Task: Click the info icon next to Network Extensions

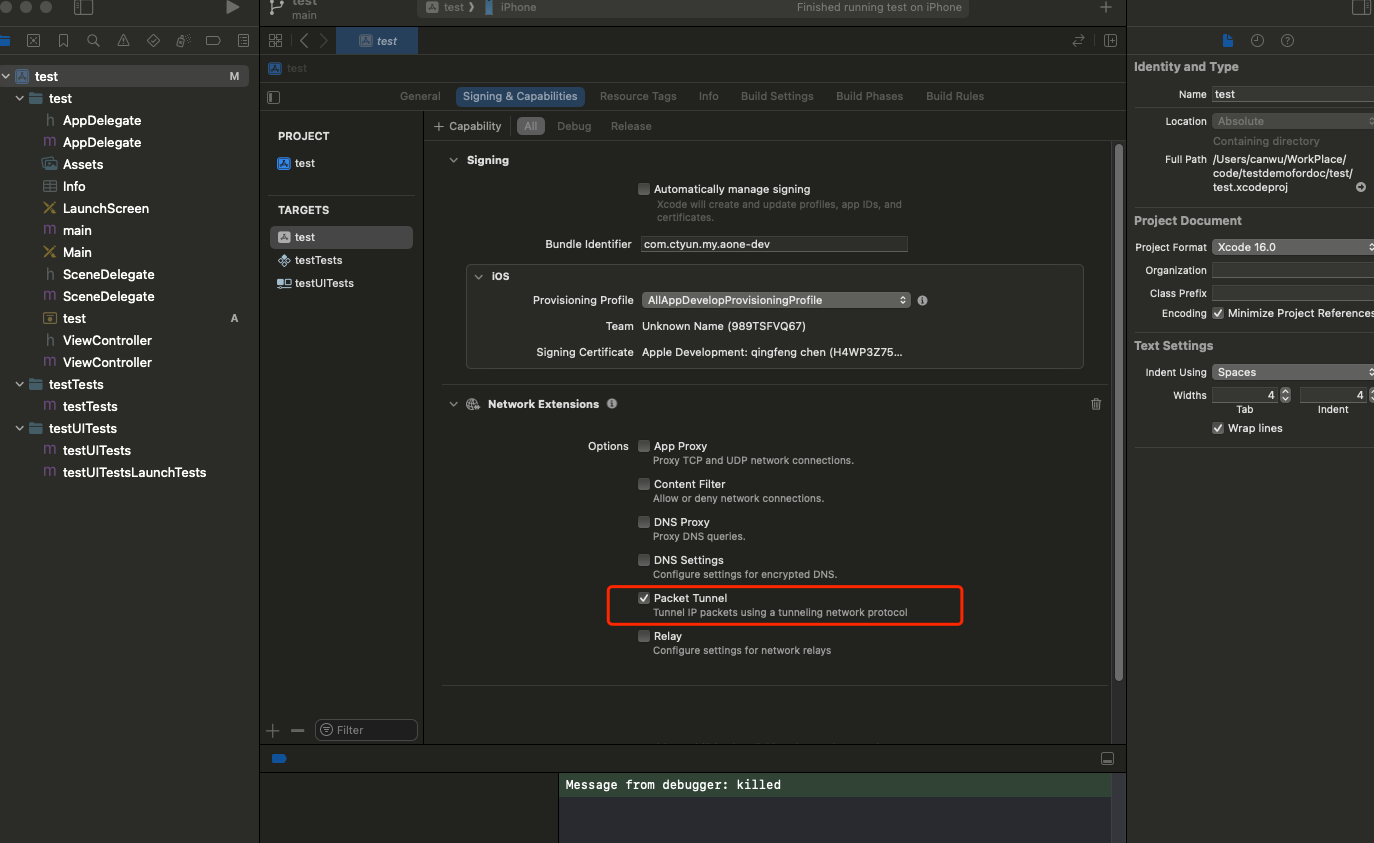Action: (x=612, y=404)
